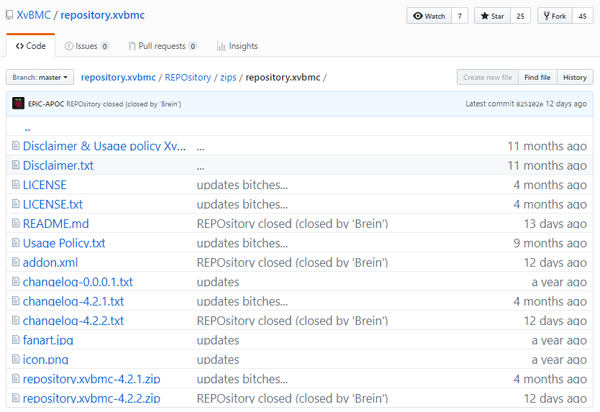The width and height of the screenshot is (600, 412).
Task: Click file icon next to changelog-4.2.2.txt
Action: point(16,320)
